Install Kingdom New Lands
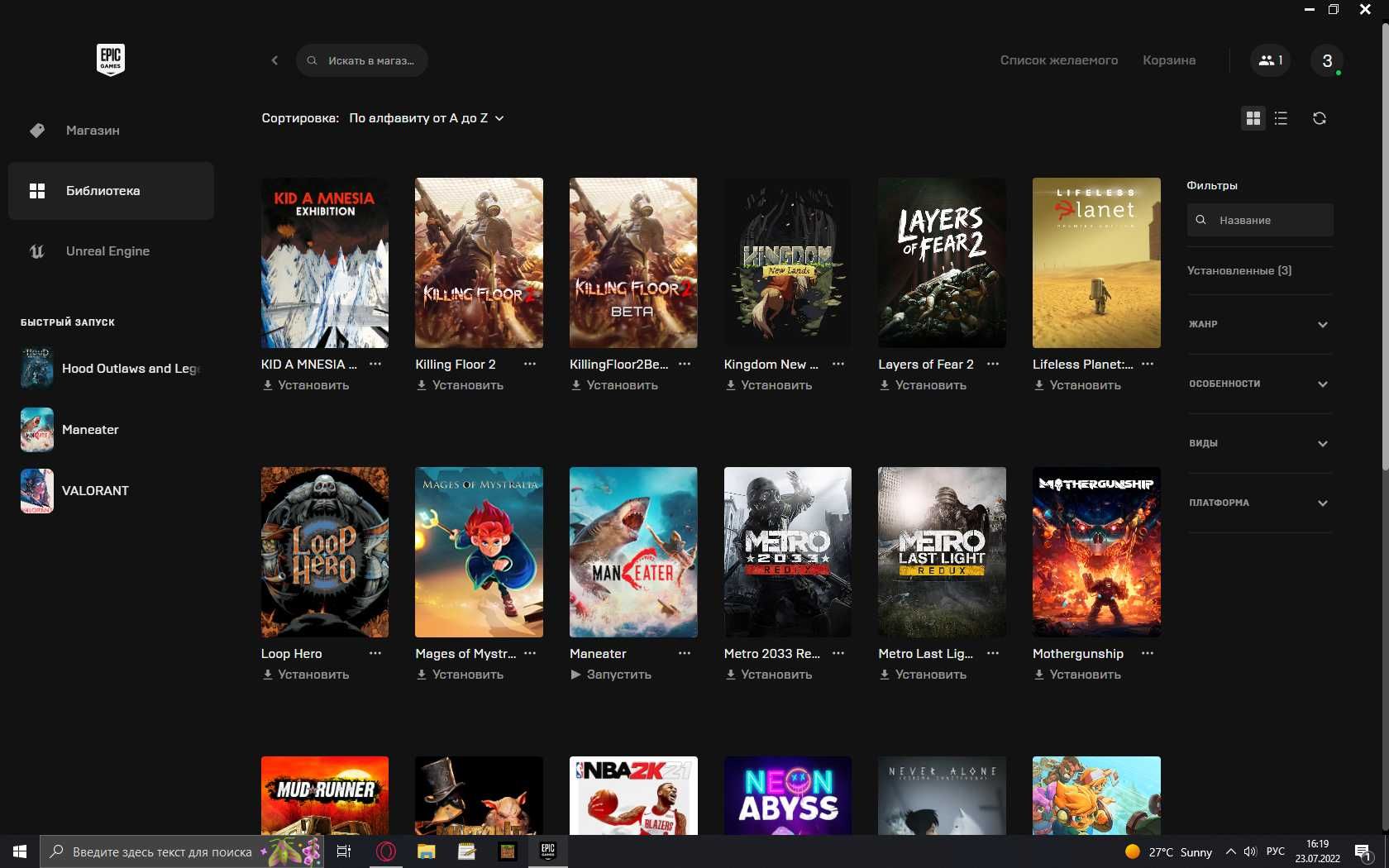Viewport: 1389px width, 868px height. point(769,385)
